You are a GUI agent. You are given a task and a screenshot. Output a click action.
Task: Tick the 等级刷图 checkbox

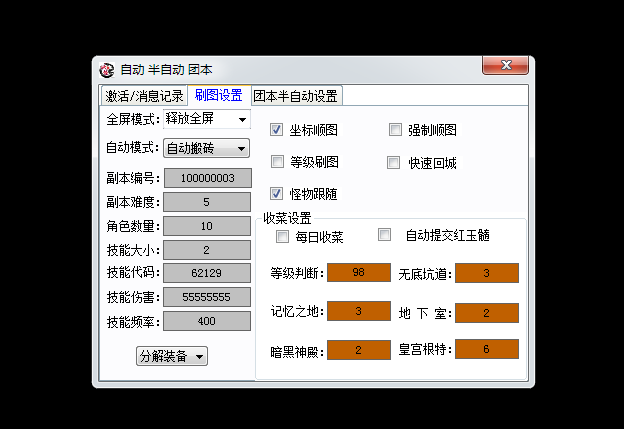(x=277, y=162)
